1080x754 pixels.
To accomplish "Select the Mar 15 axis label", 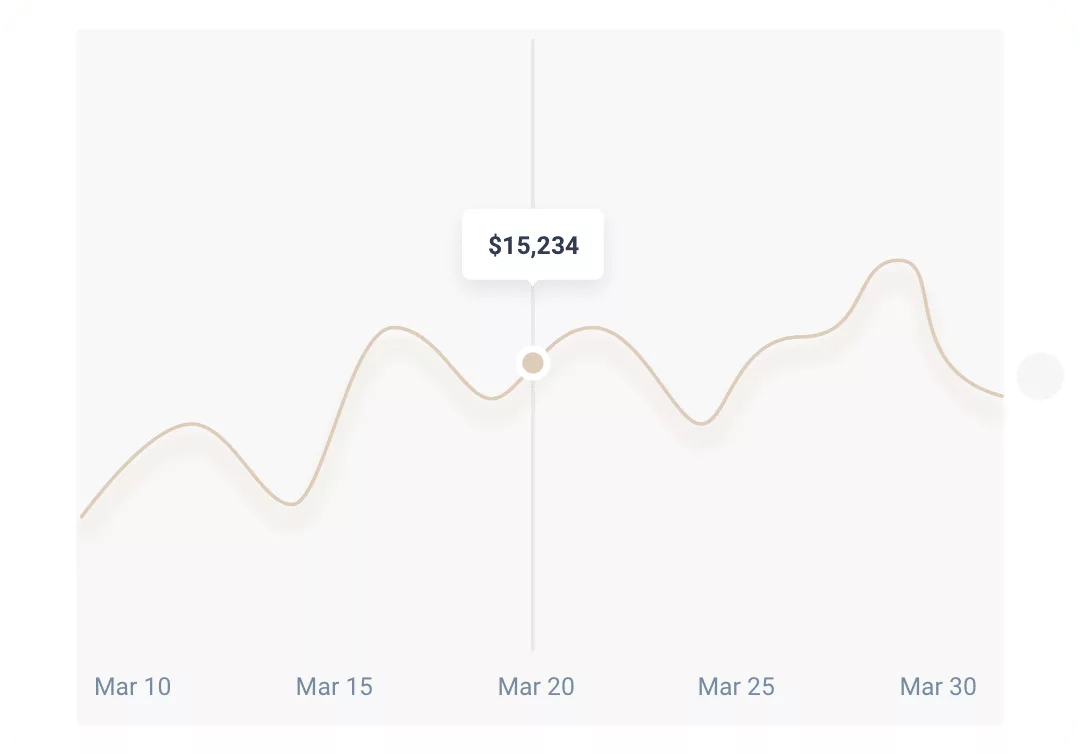I will pos(334,687).
